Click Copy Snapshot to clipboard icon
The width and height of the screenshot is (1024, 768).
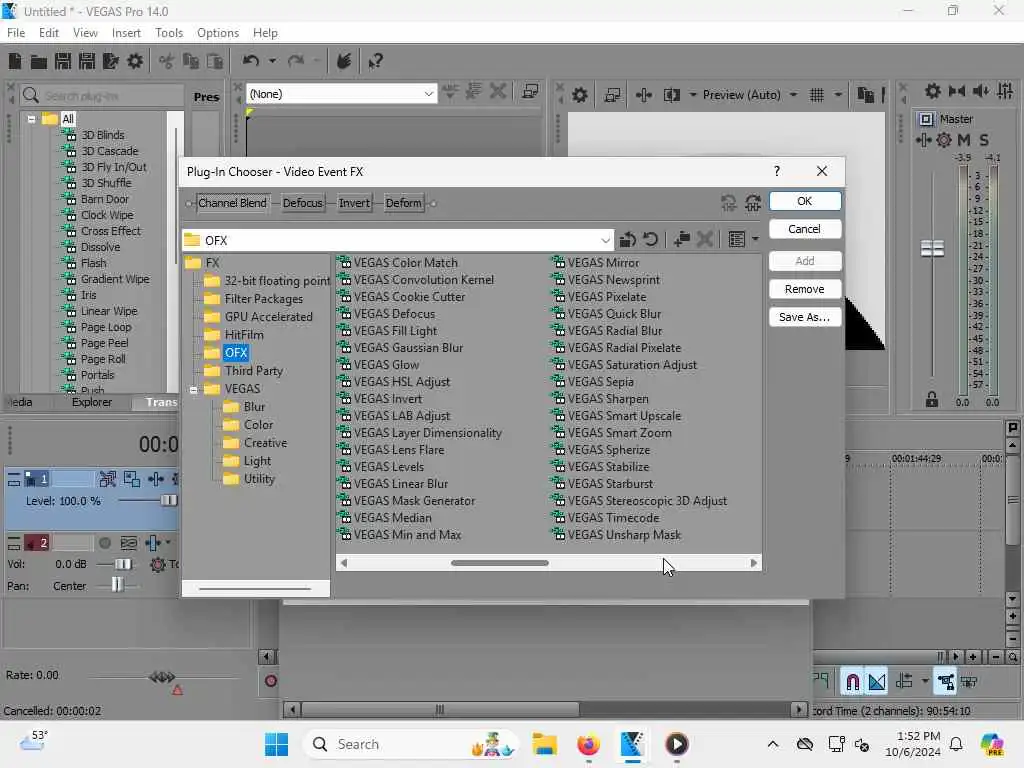865,95
